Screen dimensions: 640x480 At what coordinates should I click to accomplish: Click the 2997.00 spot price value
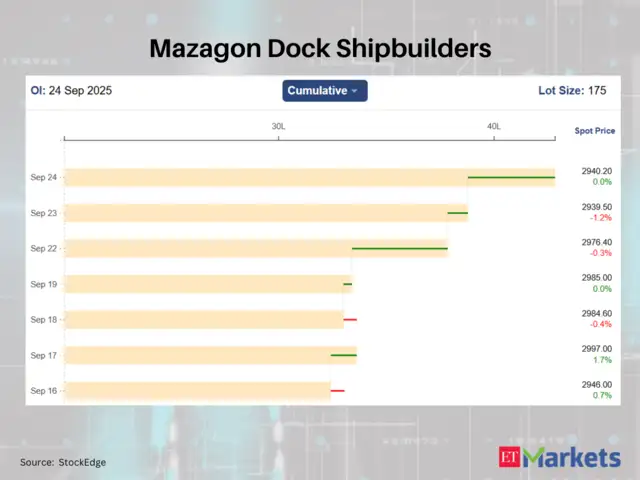point(596,349)
